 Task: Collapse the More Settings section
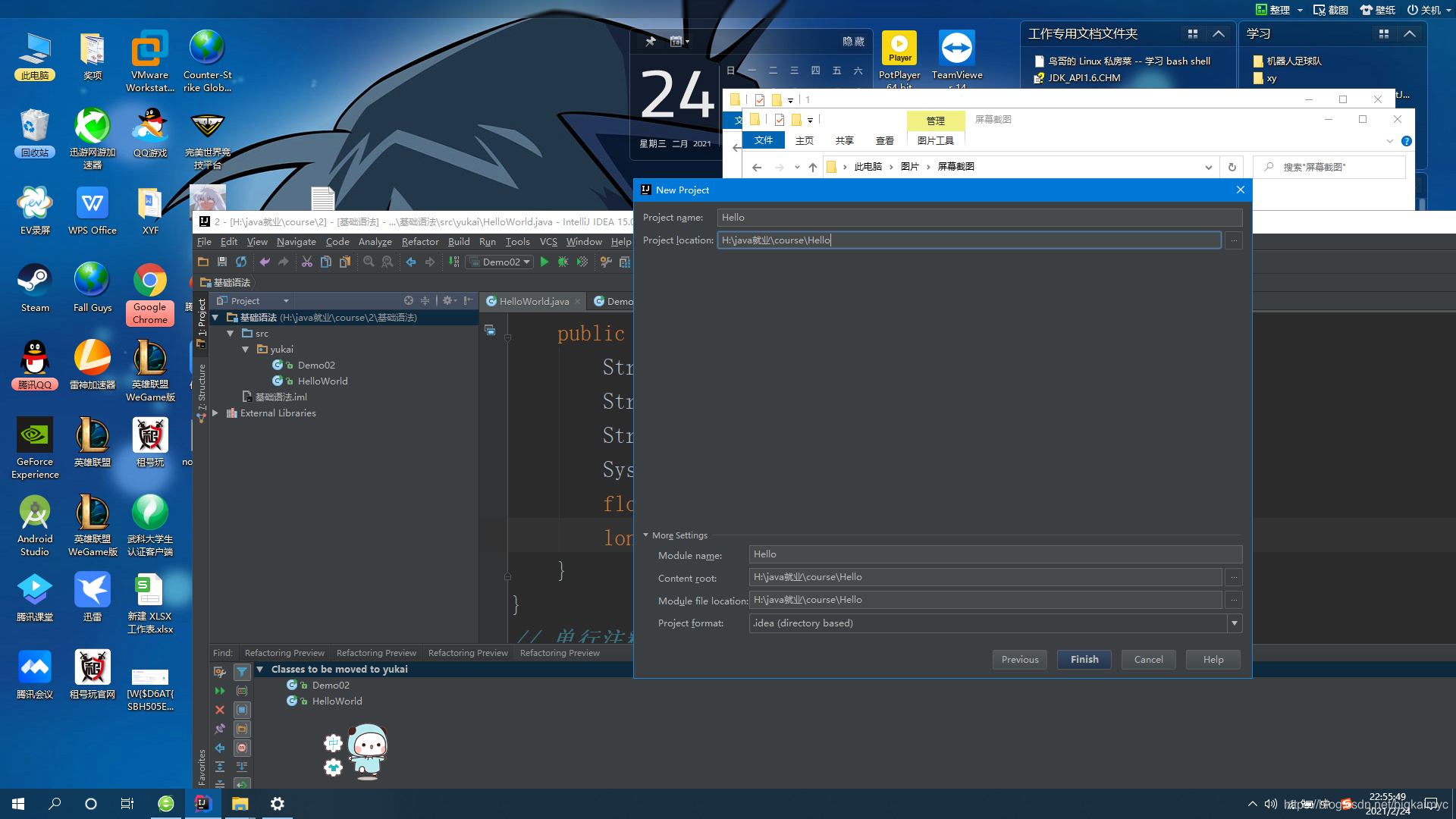click(646, 535)
